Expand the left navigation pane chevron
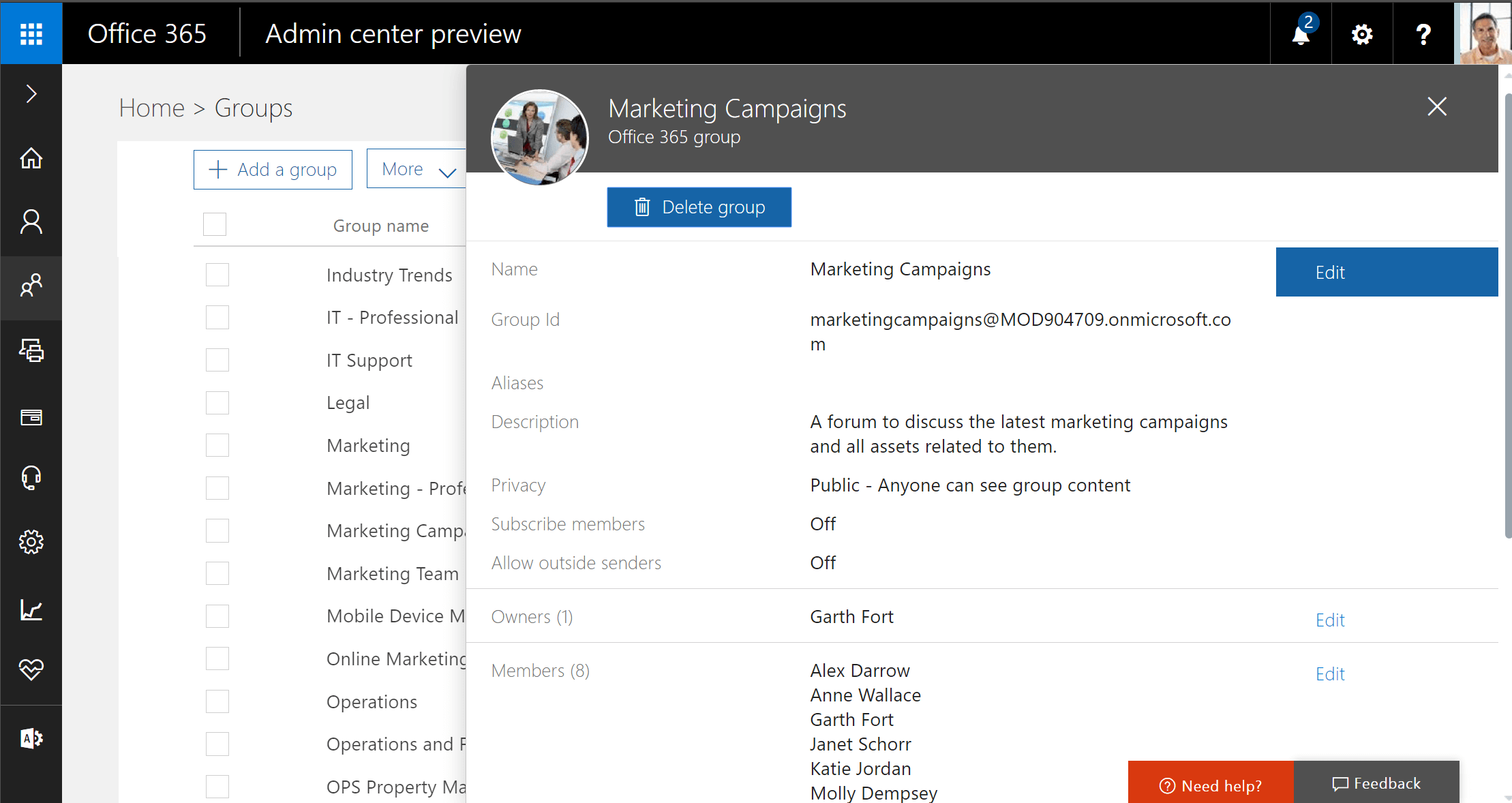Screen dimensions: 1512x803 tap(31, 94)
